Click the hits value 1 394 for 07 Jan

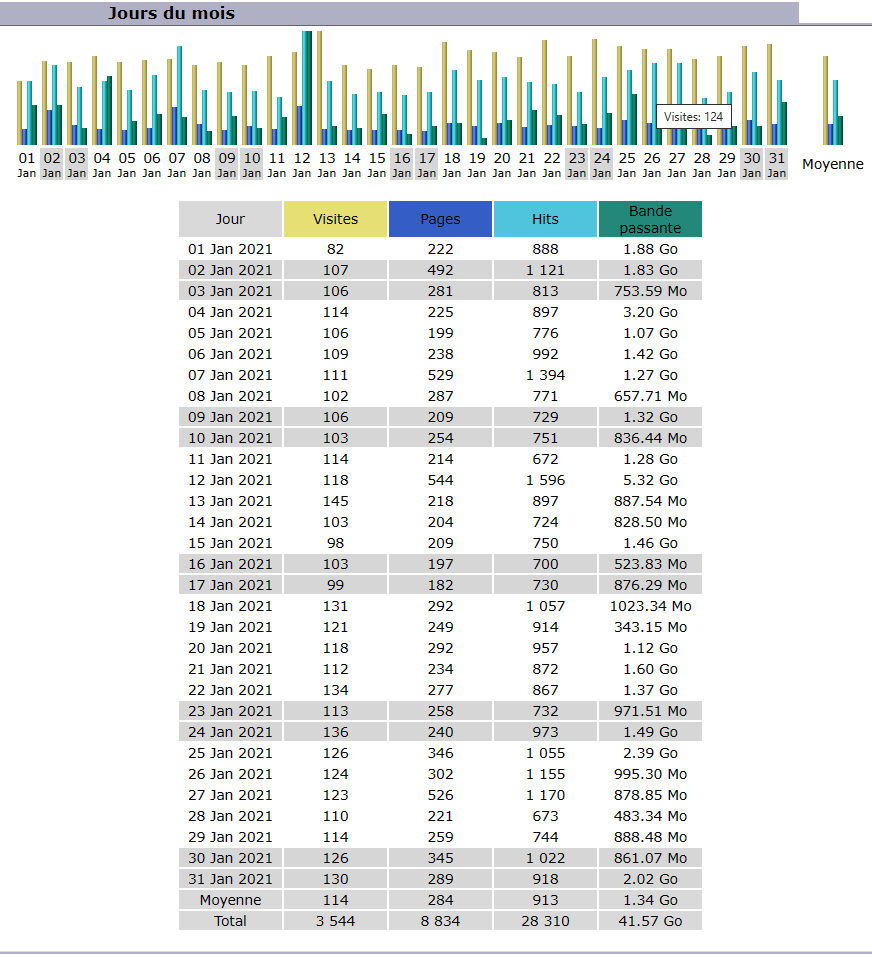[x=545, y=375]
